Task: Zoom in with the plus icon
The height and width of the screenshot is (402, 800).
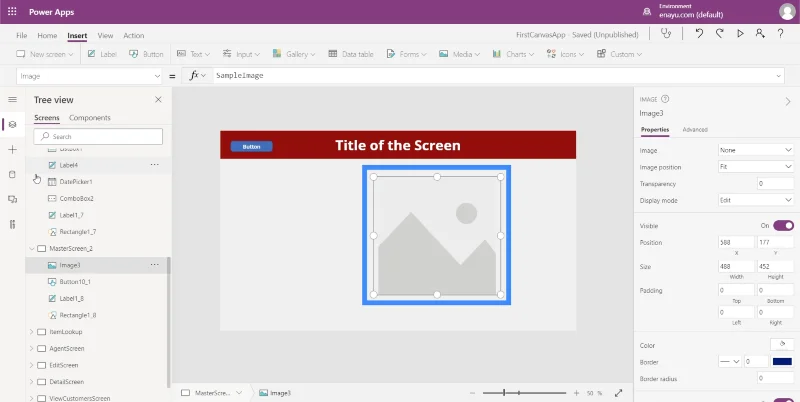Action: [577, 393]
